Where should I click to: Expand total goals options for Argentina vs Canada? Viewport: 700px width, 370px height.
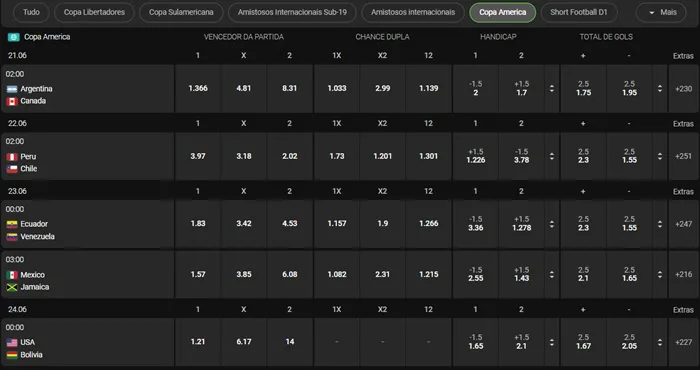point(660,88)
